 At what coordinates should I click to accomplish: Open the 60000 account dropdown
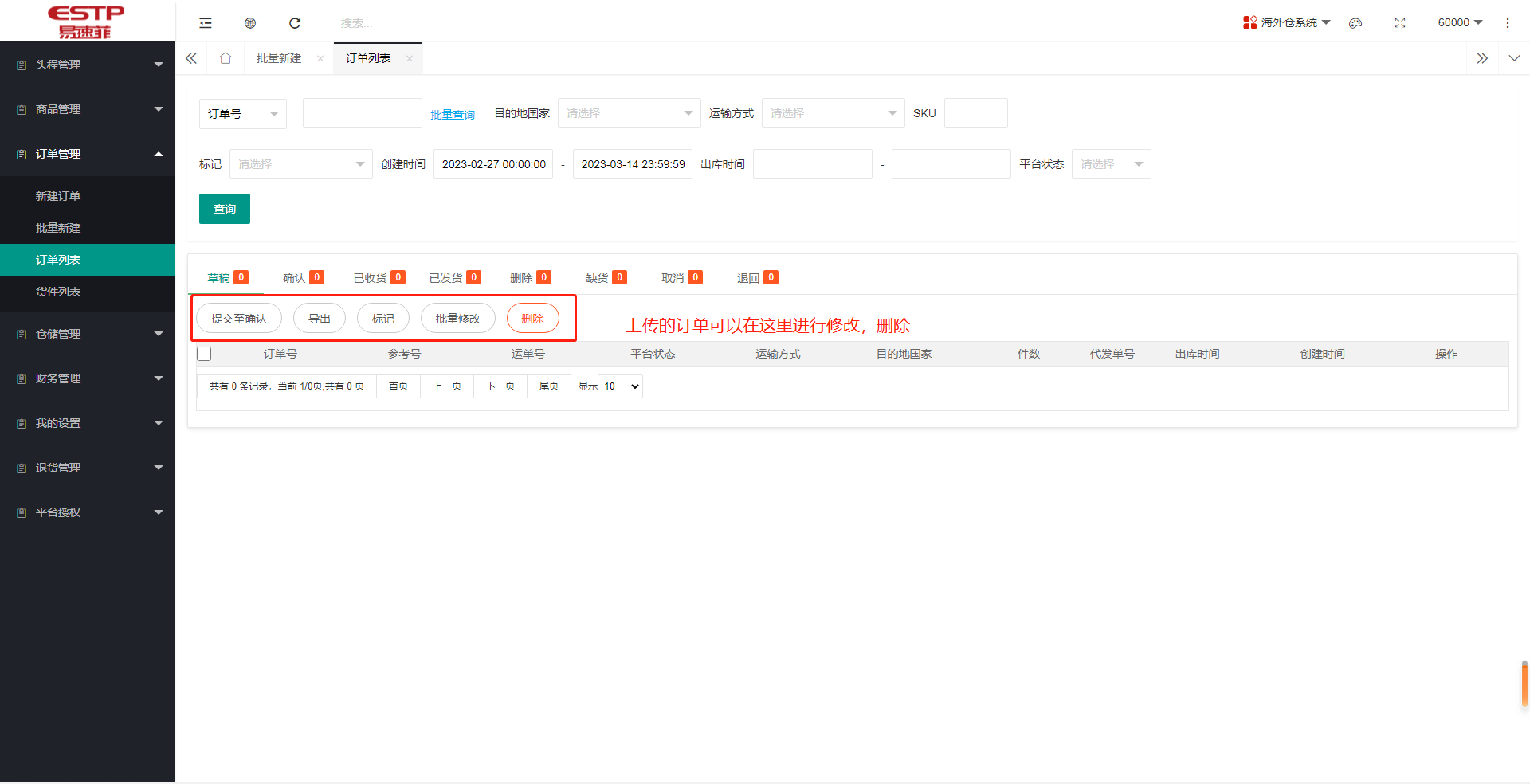point(1459,22)
